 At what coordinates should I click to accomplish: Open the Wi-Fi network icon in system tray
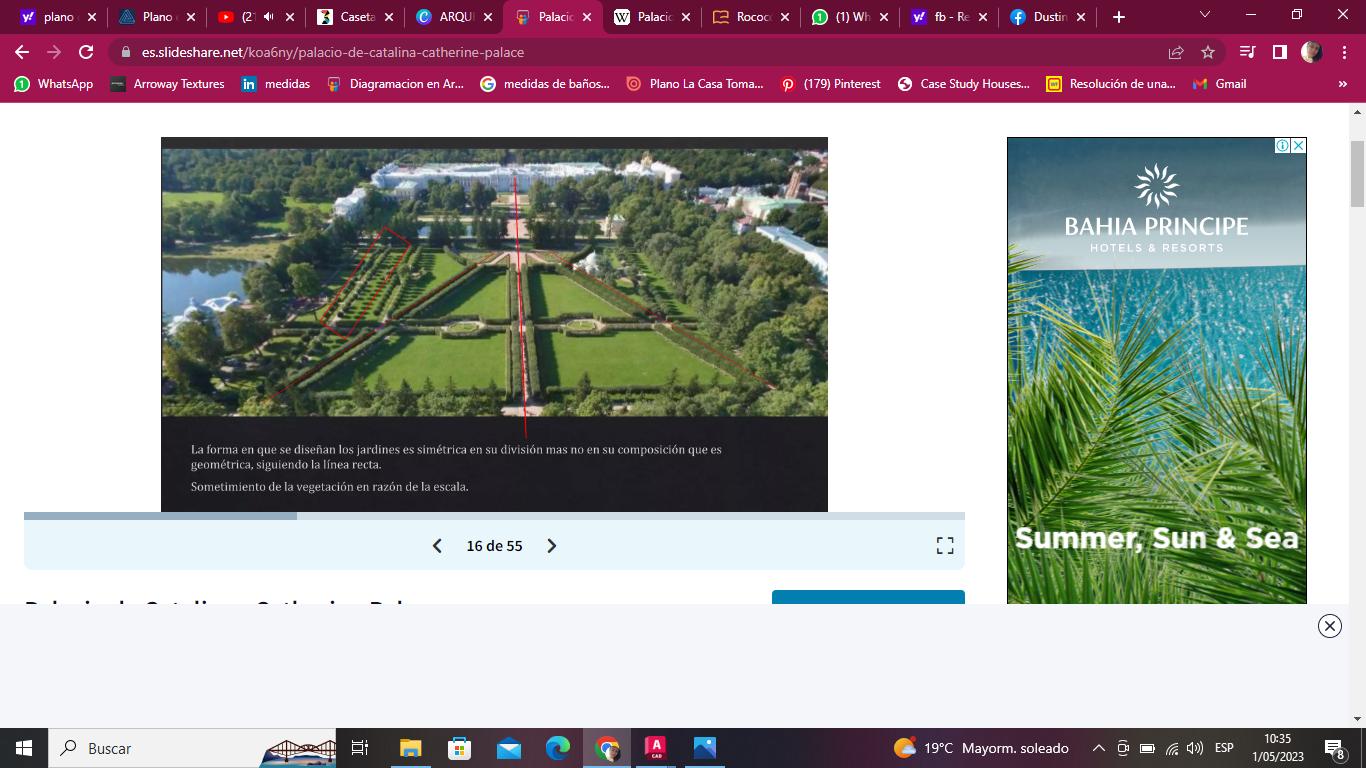click(1172, 748)
